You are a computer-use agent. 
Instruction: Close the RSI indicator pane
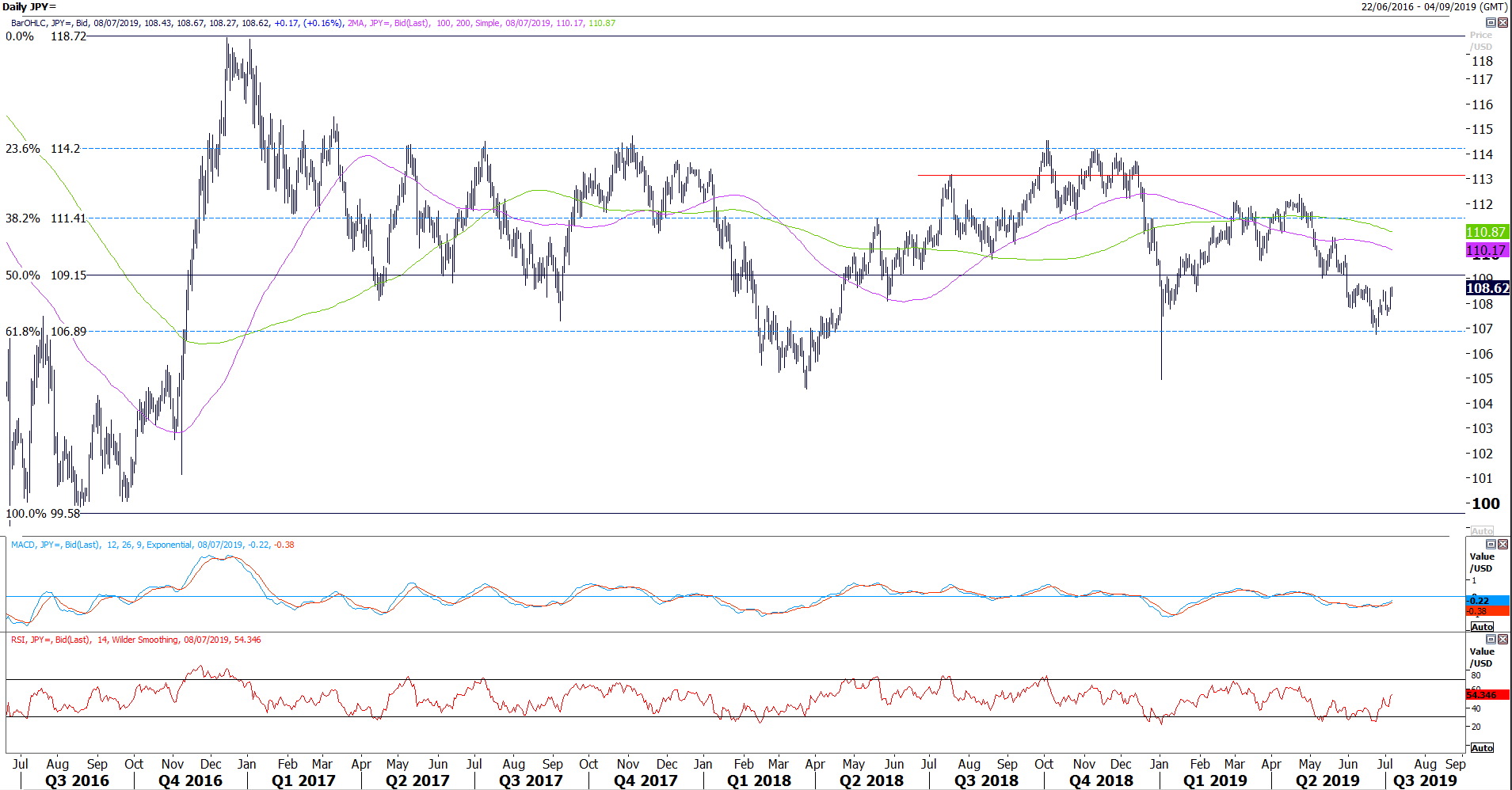[x=1502, y=640]
